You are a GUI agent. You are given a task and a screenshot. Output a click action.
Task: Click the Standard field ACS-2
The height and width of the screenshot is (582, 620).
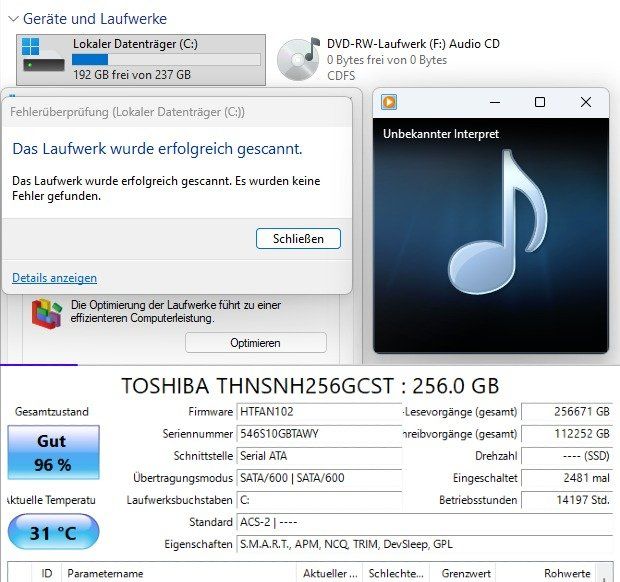tap(425, 522)
